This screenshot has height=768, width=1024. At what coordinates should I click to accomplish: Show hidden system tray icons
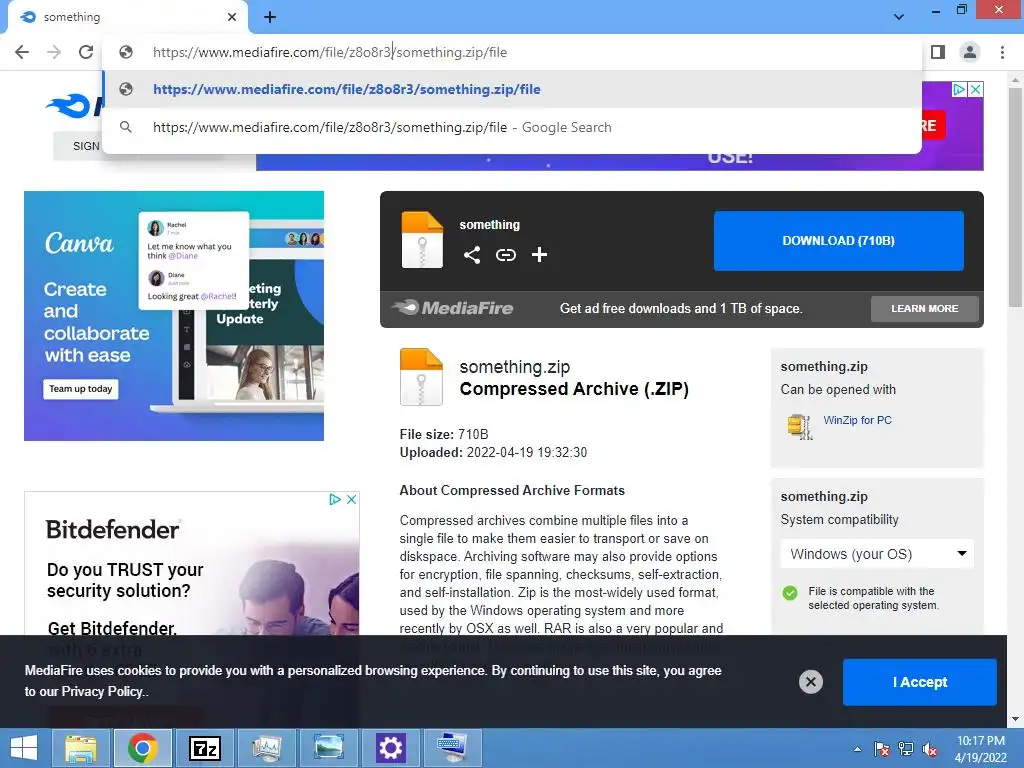(857, 749)
